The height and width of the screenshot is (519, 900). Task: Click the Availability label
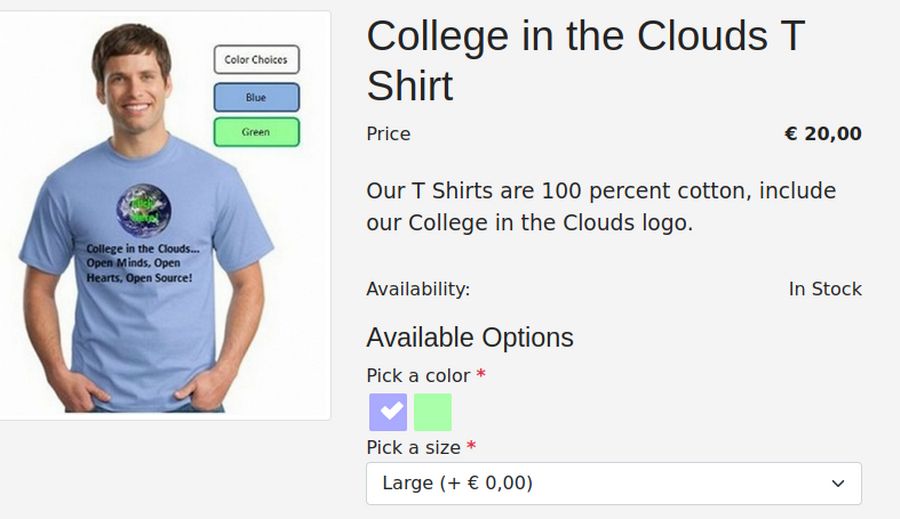[x=418, y=289]
